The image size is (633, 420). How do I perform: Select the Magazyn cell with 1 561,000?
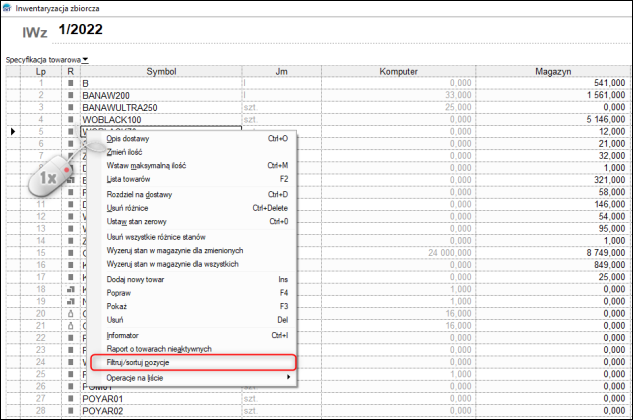tap(552, 95)
